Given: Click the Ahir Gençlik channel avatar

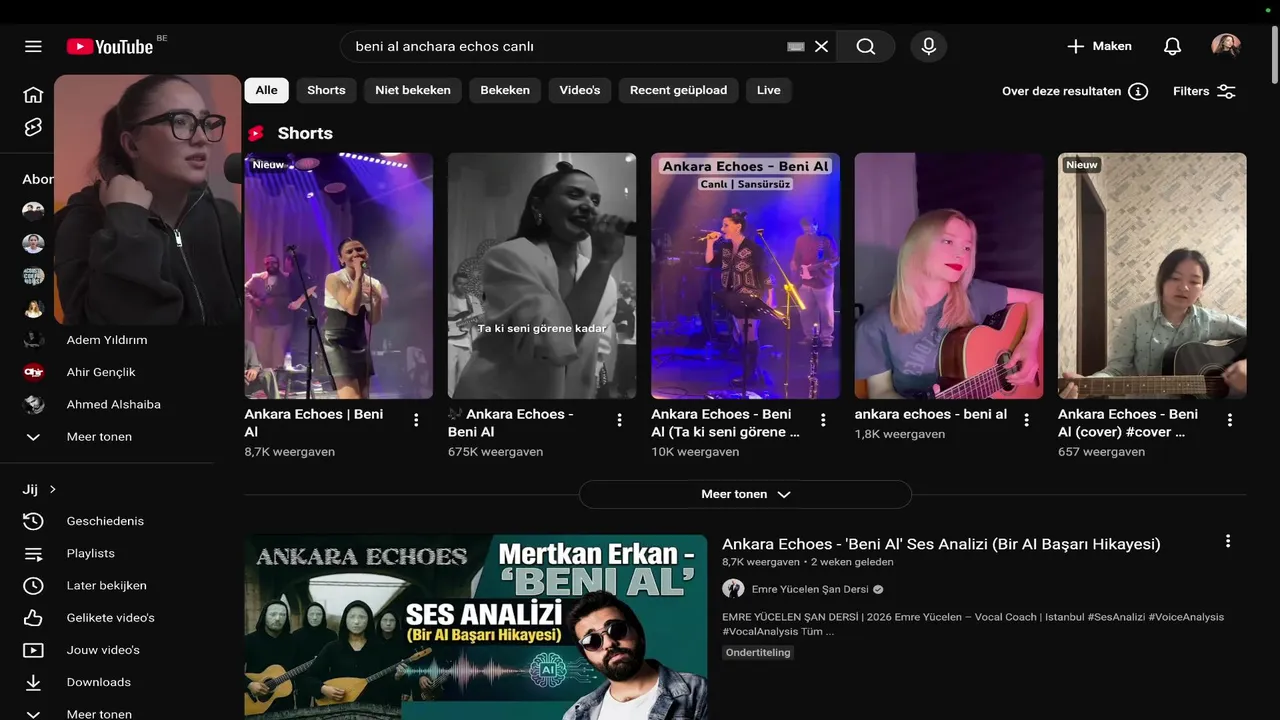Looking at the screenshot, I should 34,372.
